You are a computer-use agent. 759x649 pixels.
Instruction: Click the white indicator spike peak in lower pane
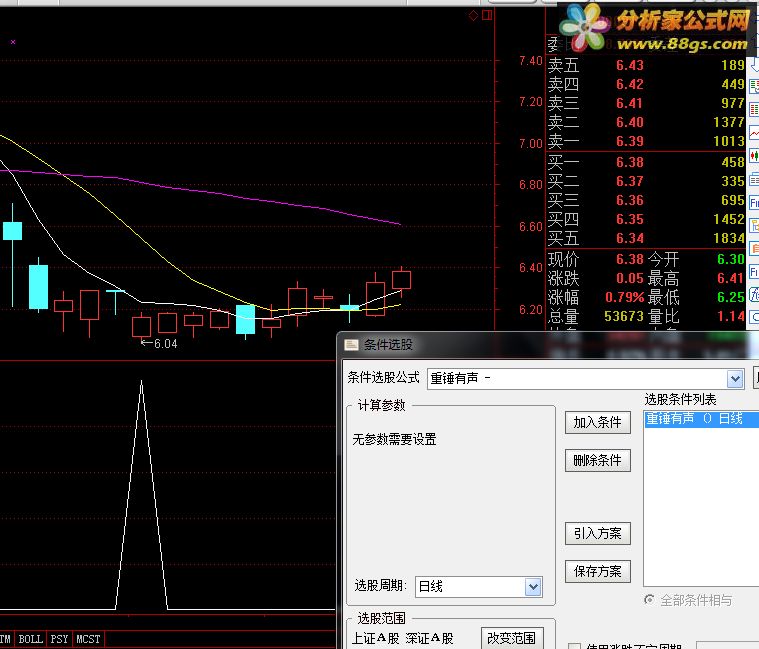pyautogui.click(x=141, y=383)
